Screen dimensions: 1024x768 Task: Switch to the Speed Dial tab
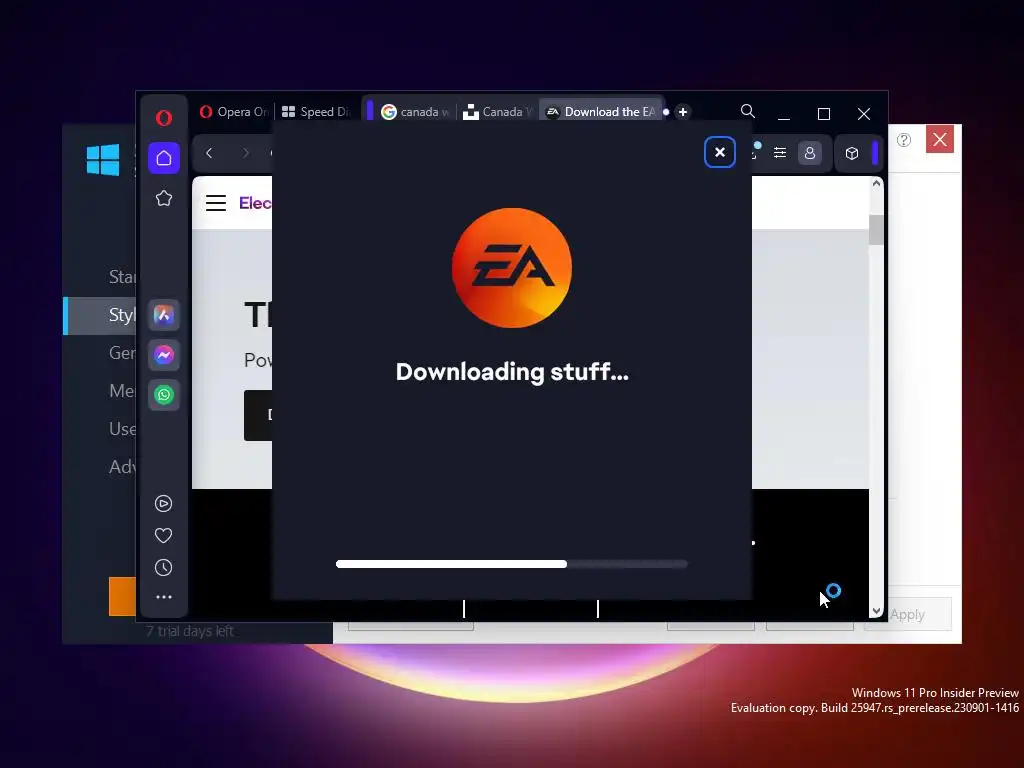[x=315, y=112]
